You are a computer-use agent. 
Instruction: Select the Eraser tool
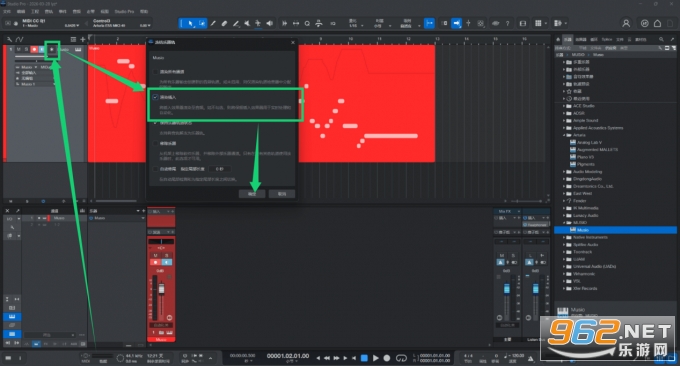224,23
